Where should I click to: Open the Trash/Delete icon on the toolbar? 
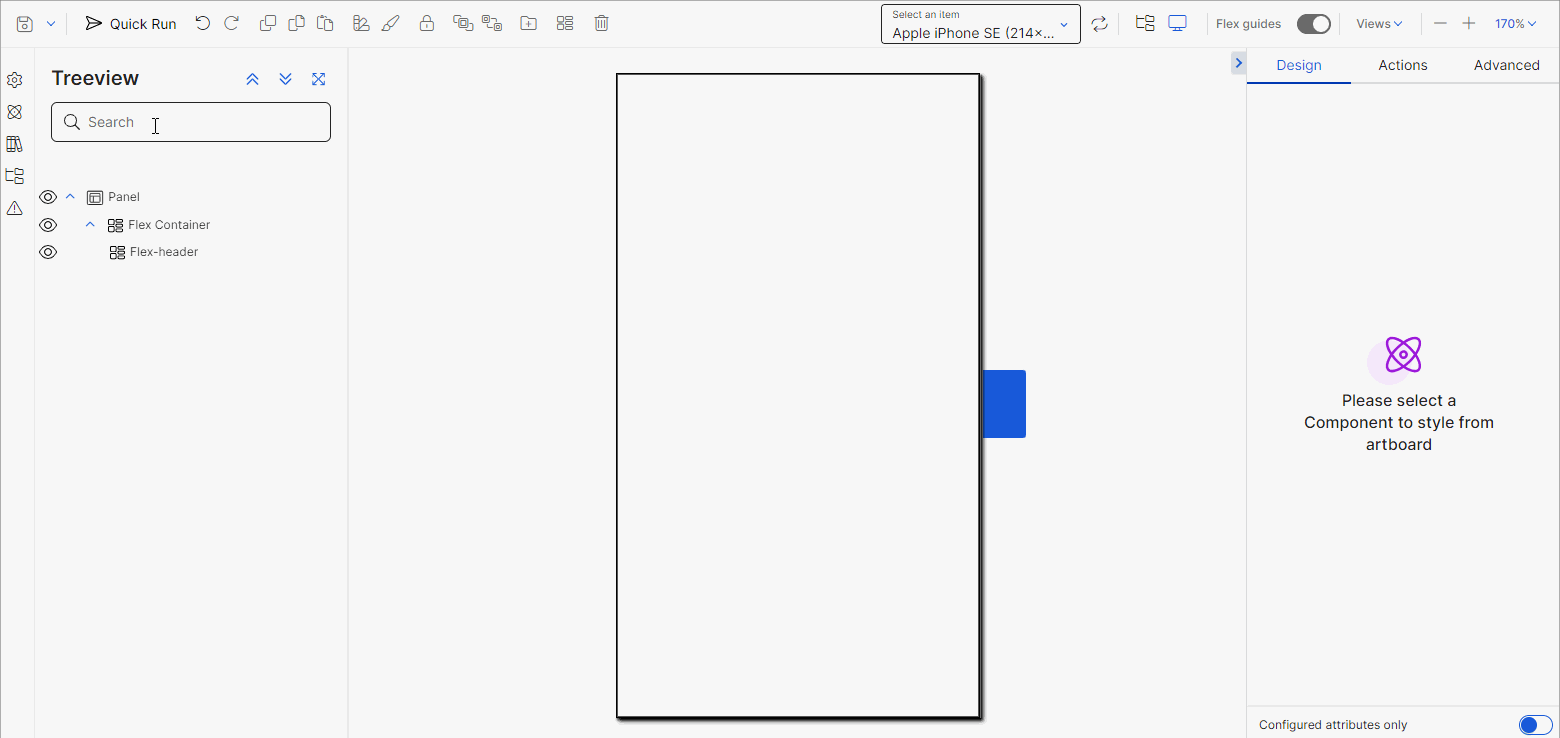coord(601,22)
